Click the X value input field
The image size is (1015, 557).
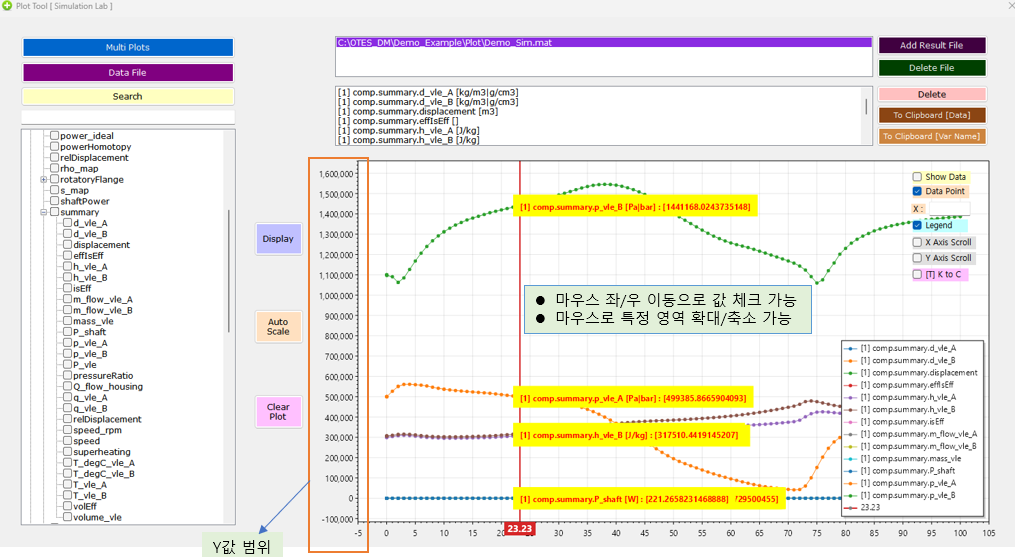(950, 209)
